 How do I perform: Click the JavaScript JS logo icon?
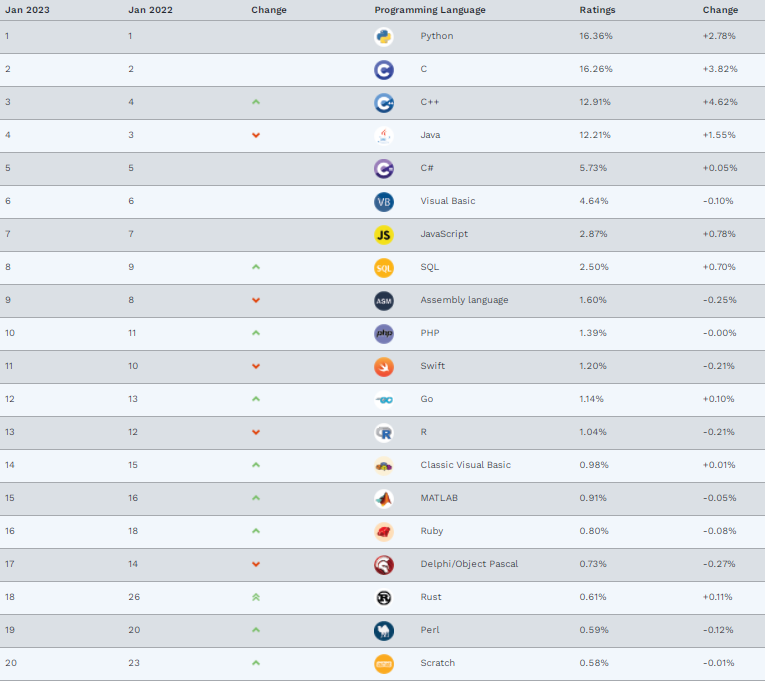coord(384,235)
